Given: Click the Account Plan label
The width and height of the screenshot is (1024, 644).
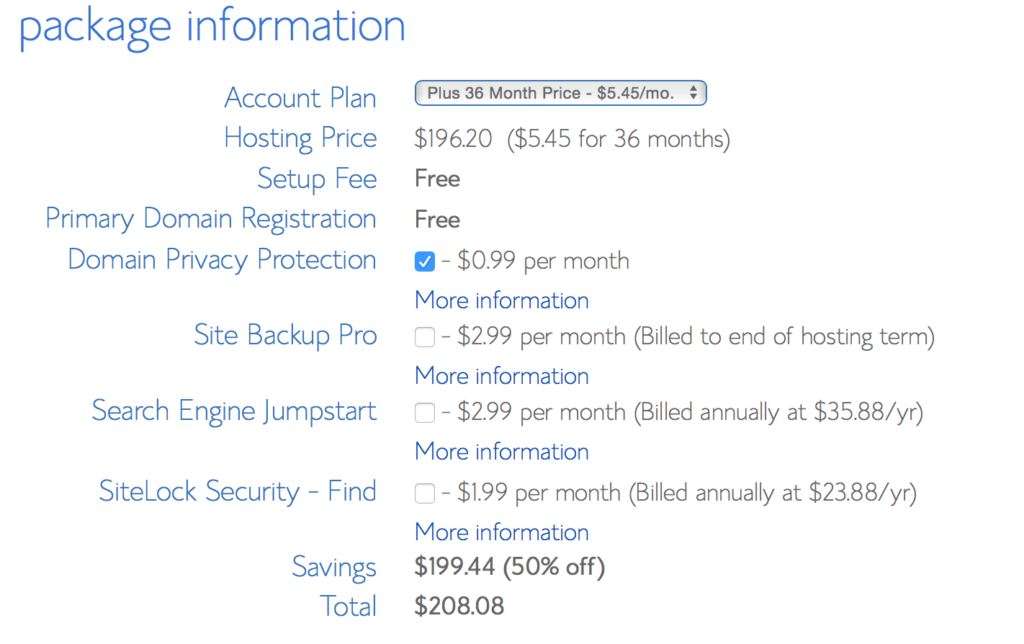Looking at the screenshot, I should [x=300, y=98].
